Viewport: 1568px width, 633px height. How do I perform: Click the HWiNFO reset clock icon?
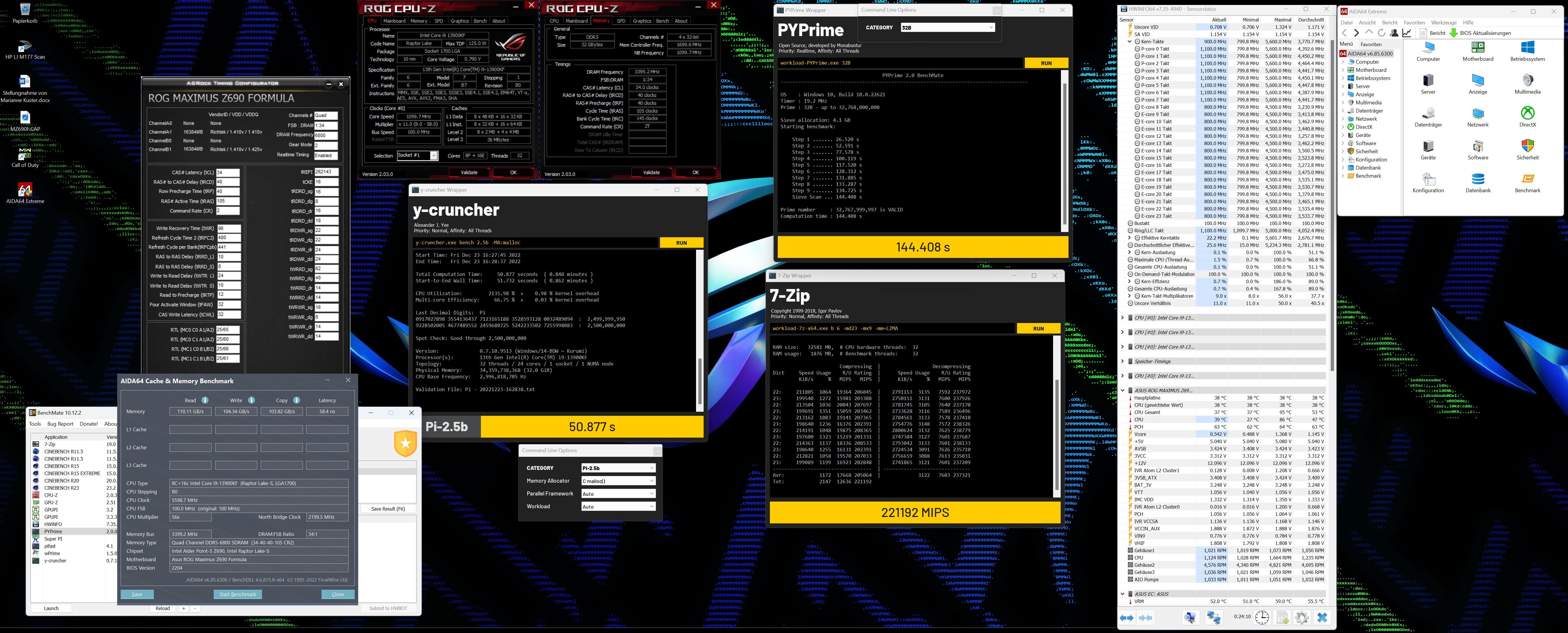1262,618
